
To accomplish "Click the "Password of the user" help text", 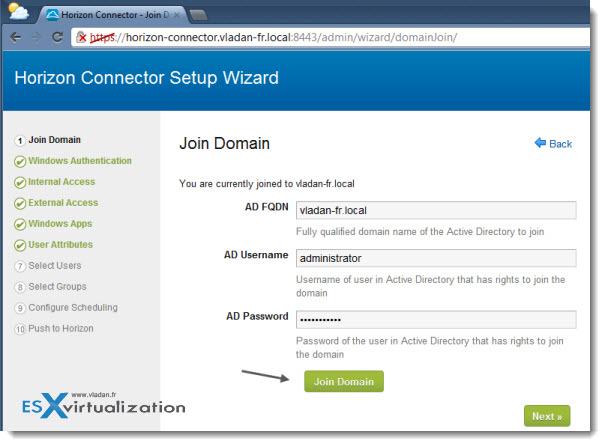I will (x=430, y=347).
